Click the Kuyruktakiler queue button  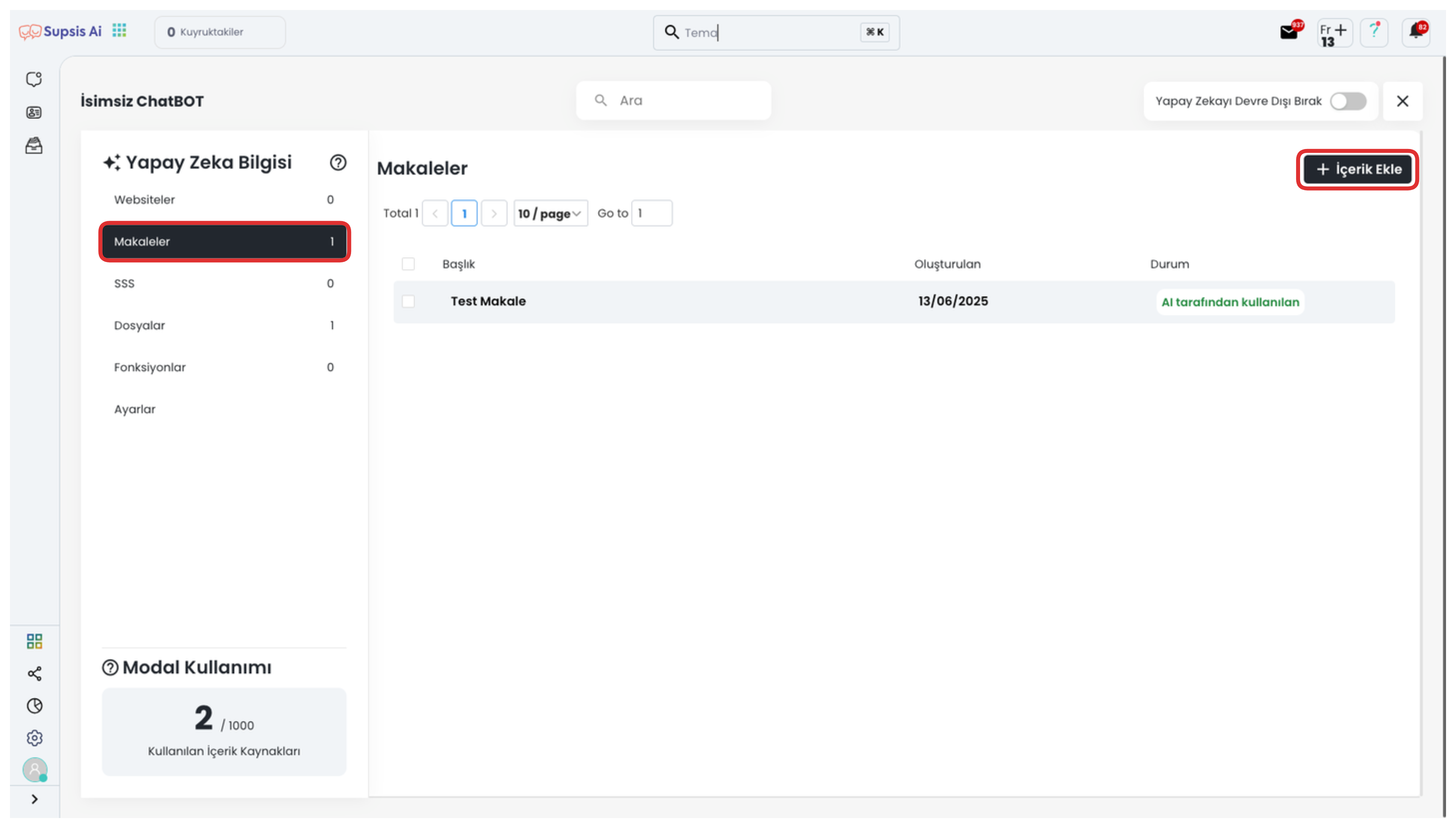(x=220, y=32)
